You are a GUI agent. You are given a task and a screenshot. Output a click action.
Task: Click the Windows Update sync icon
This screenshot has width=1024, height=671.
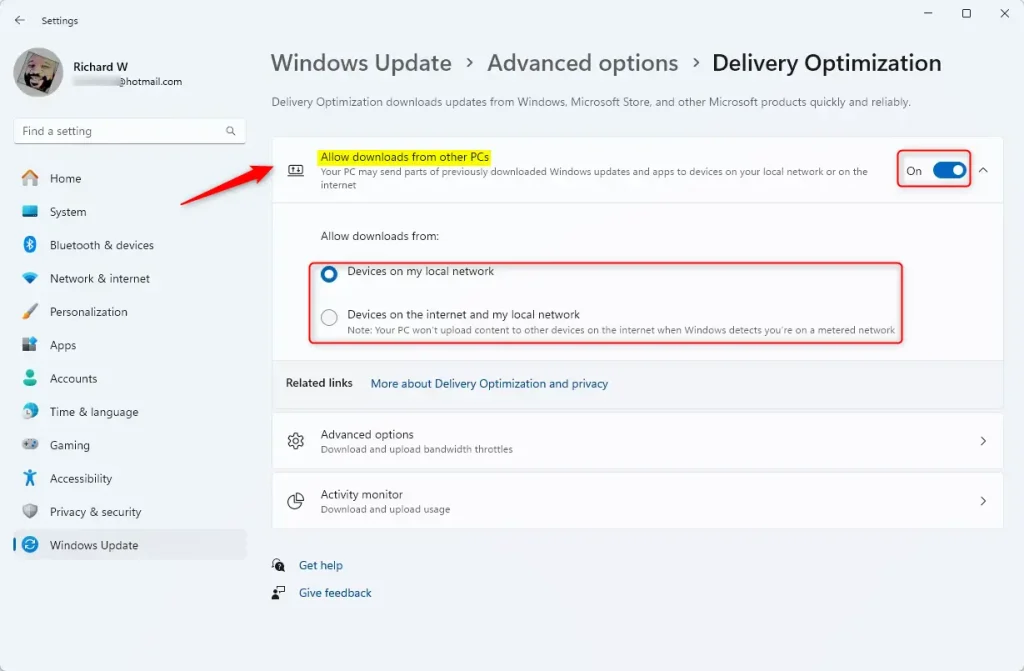point(30,545)
